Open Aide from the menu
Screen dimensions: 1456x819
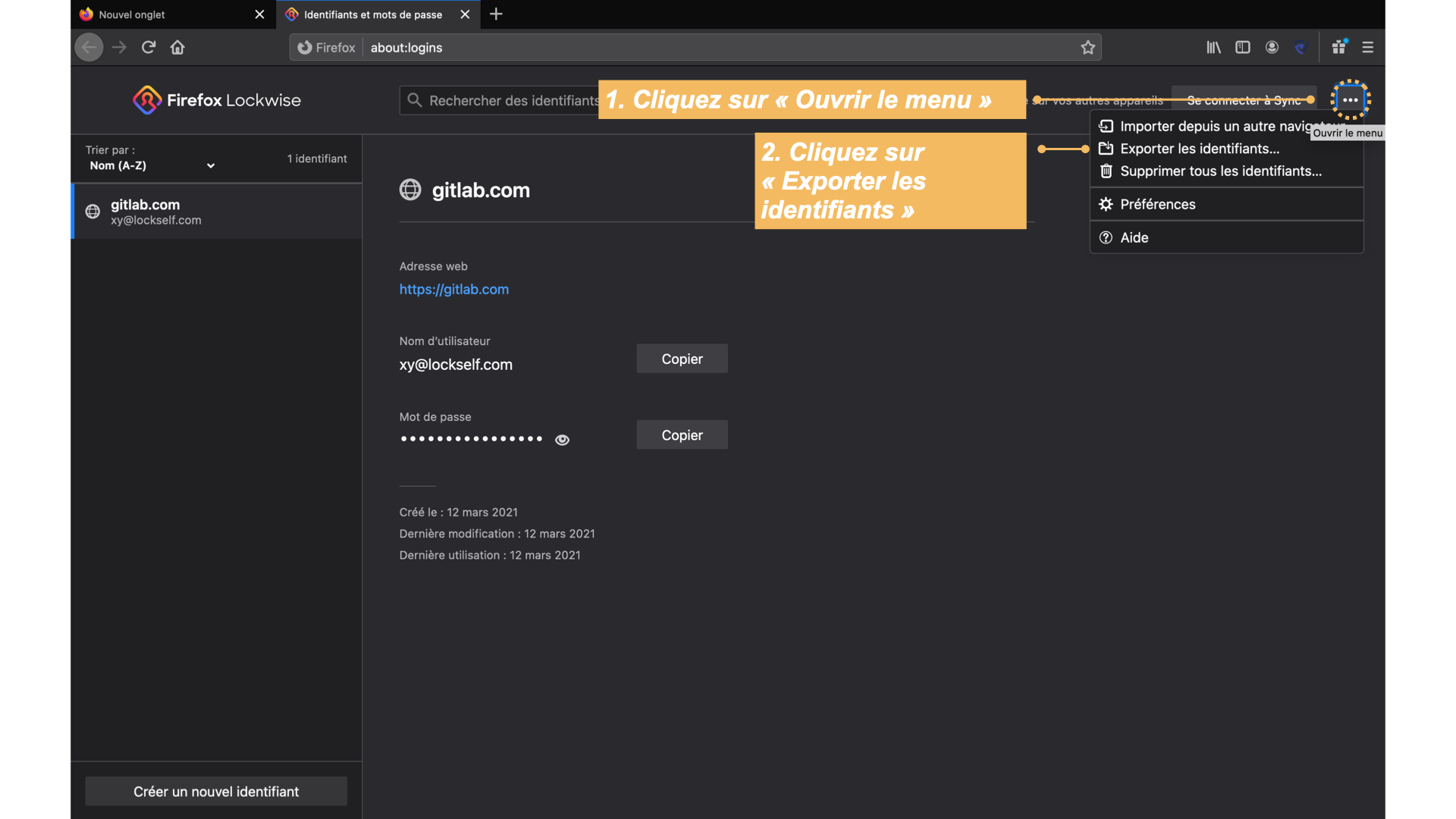click(x=1226, y=237)
